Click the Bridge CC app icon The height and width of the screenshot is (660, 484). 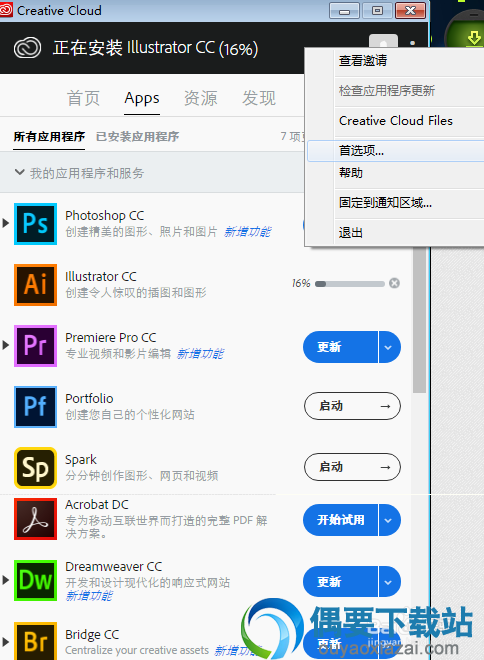coord(35,641)
